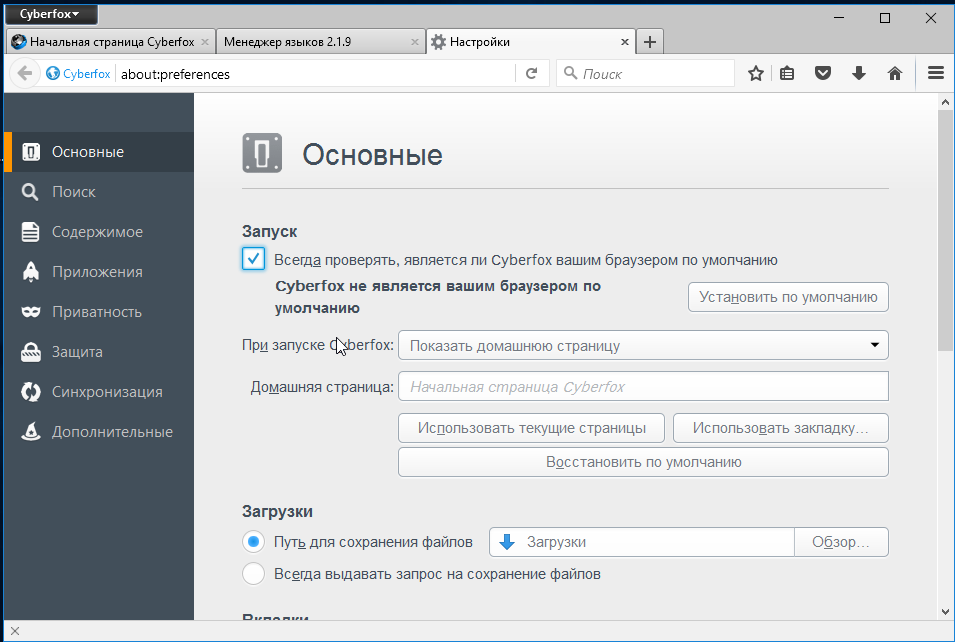The width and height of the screenshot is (955, 642).
Task: Open Дополнительные settings category
Action: [99, 432]
